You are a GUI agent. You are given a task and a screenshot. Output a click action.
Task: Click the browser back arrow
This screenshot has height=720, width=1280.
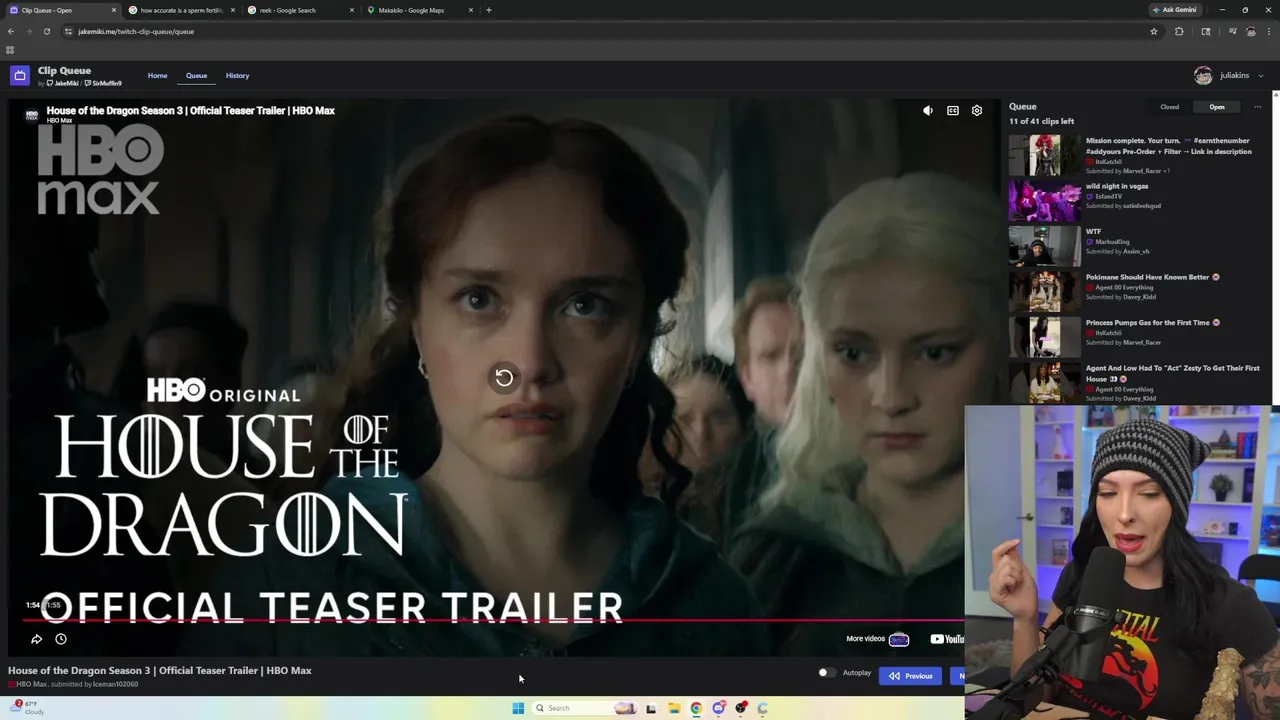click(x=11, y=31)
